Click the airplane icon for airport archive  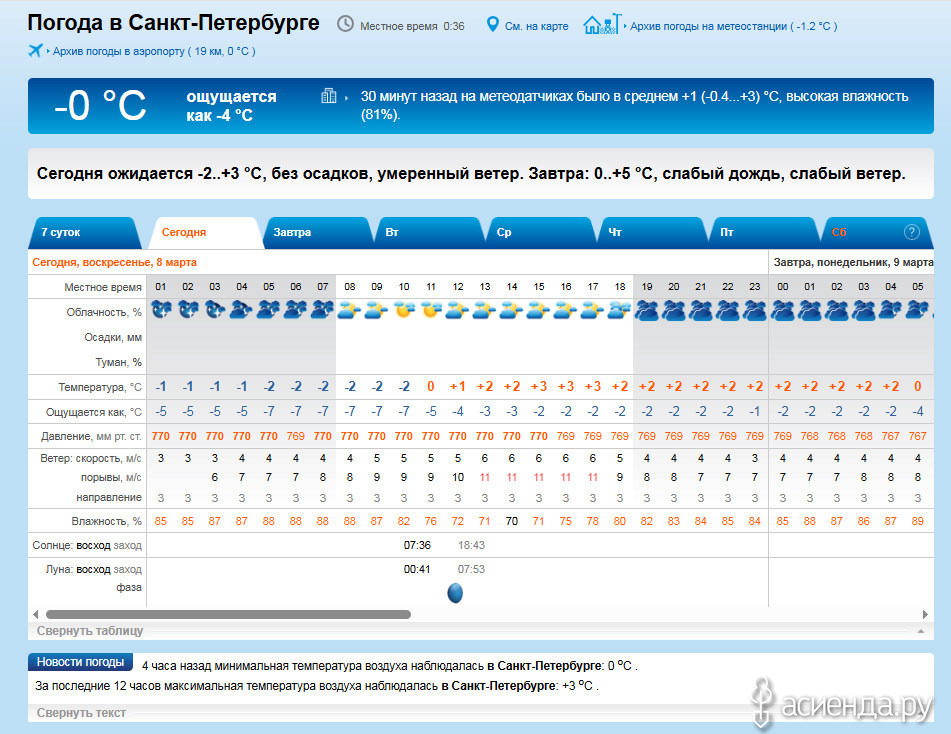[x=37, y=50]
